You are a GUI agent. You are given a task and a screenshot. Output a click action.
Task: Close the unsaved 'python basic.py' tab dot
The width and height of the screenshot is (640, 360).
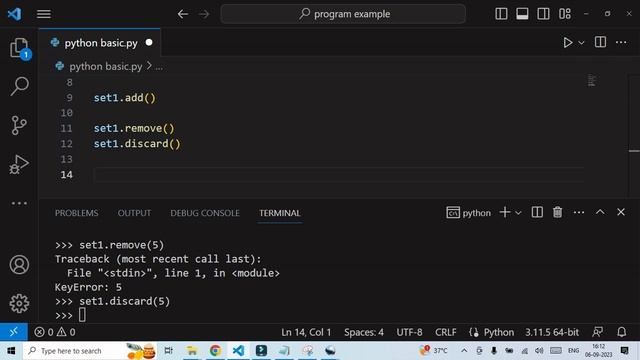point(149,42)
